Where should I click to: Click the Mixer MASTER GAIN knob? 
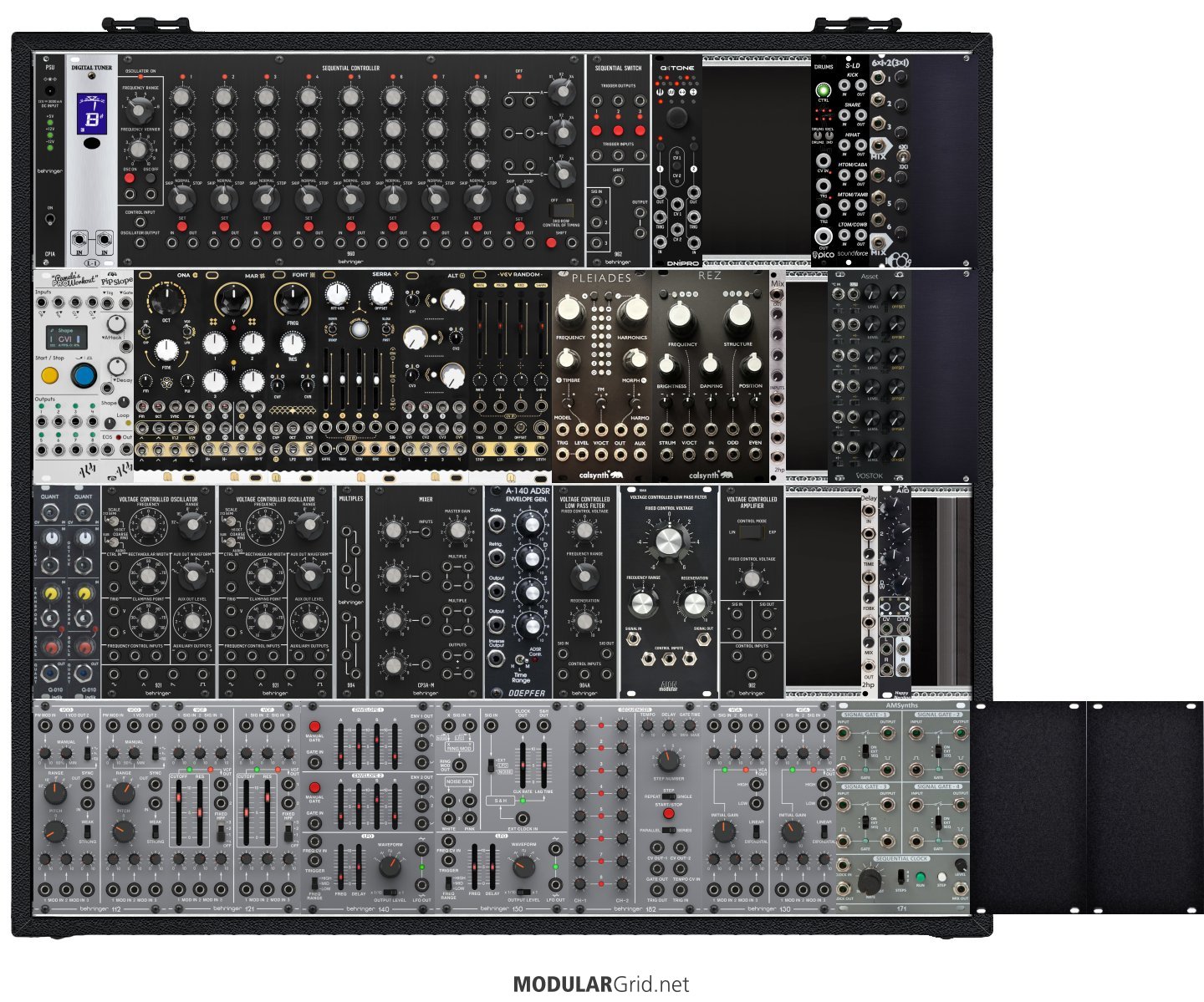coord(457,529)
